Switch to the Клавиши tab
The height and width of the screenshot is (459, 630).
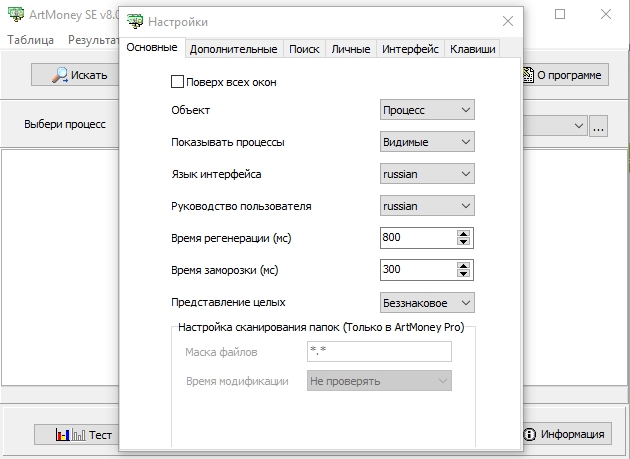click(472, 49)
